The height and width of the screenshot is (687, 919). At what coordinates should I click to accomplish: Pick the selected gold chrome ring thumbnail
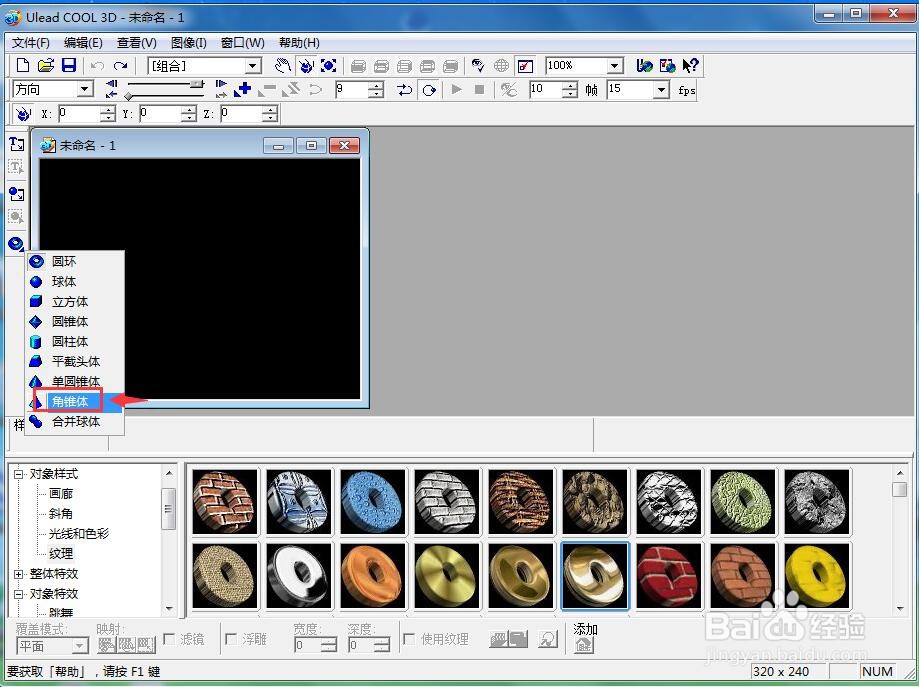595,576
